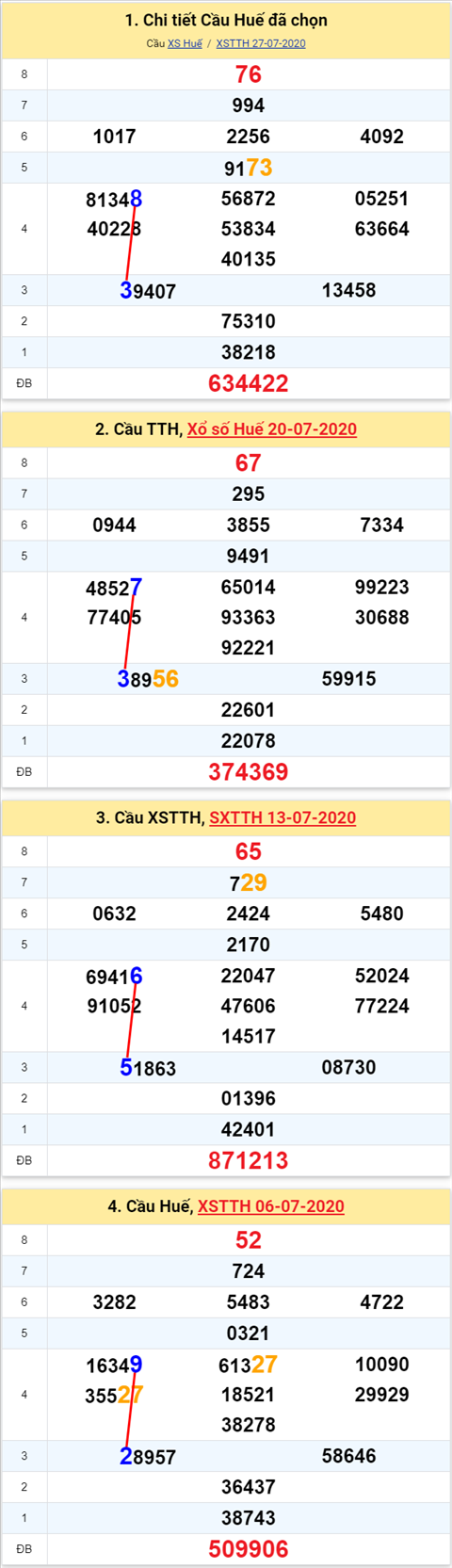Click the number 2170
452x1568 pixels.
[x=249, y=945]
